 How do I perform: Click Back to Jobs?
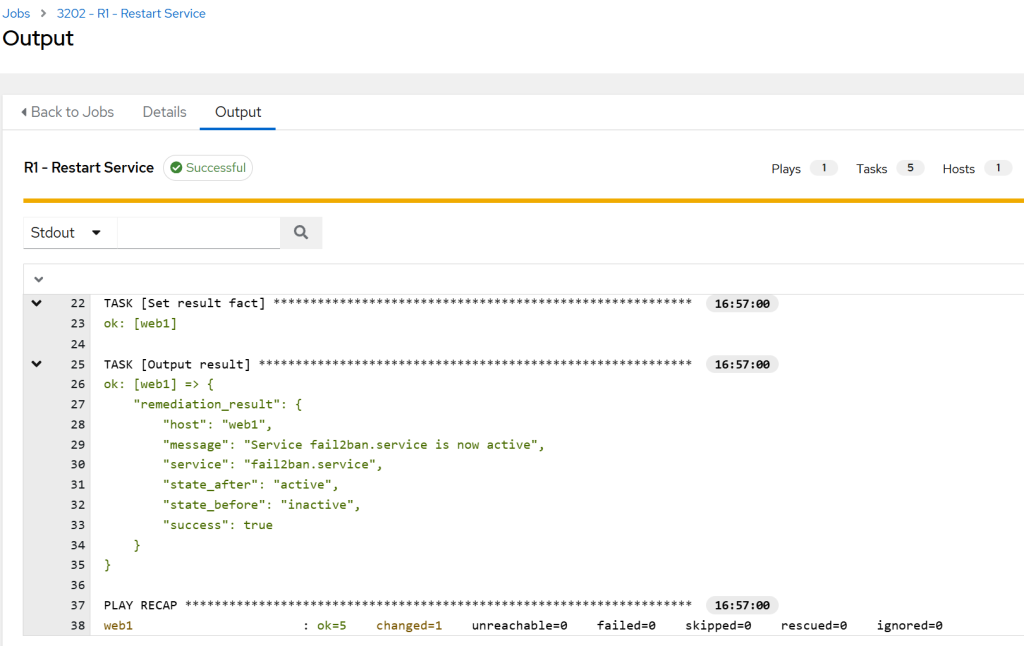72,112
